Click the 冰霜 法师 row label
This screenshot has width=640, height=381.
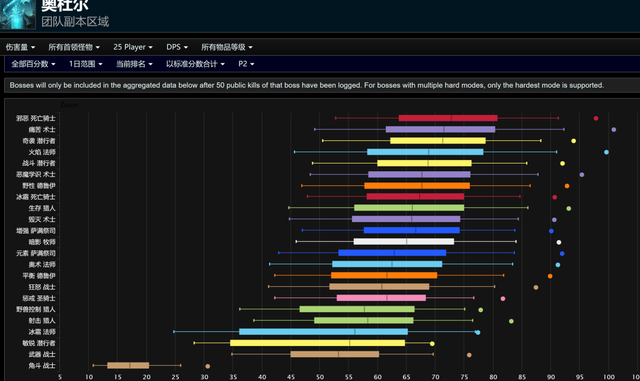tap(42, 332)
